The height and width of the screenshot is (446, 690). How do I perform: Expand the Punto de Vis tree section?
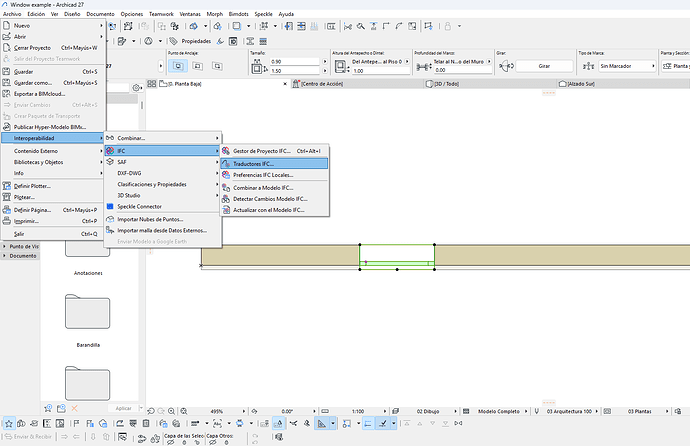[4, 246]
